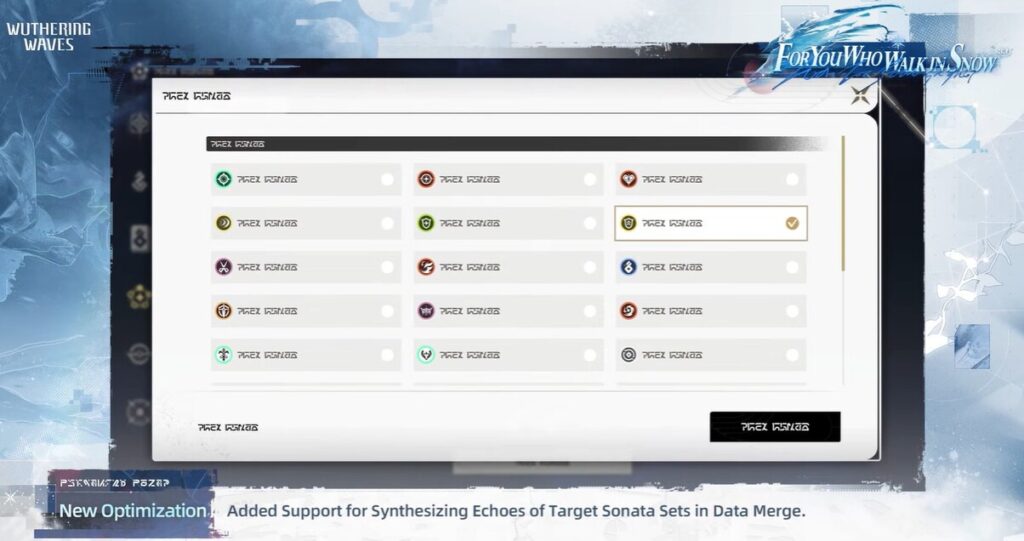Click the purple crown mask sonata icon

(426, 311)
